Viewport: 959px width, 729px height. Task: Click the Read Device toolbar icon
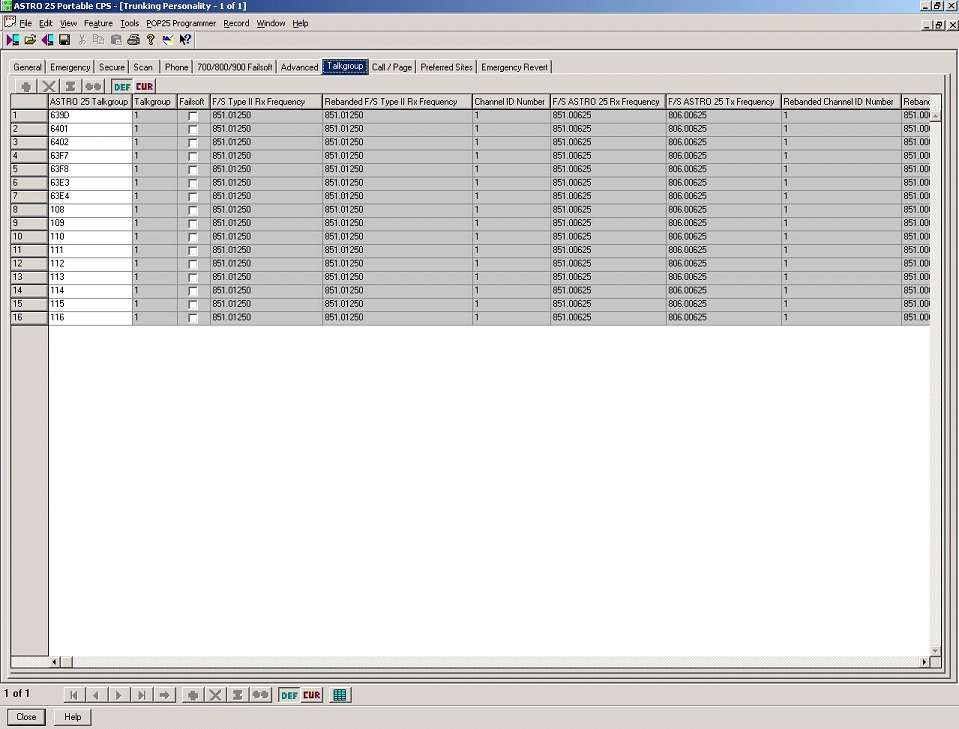click(x=13, y=40)
